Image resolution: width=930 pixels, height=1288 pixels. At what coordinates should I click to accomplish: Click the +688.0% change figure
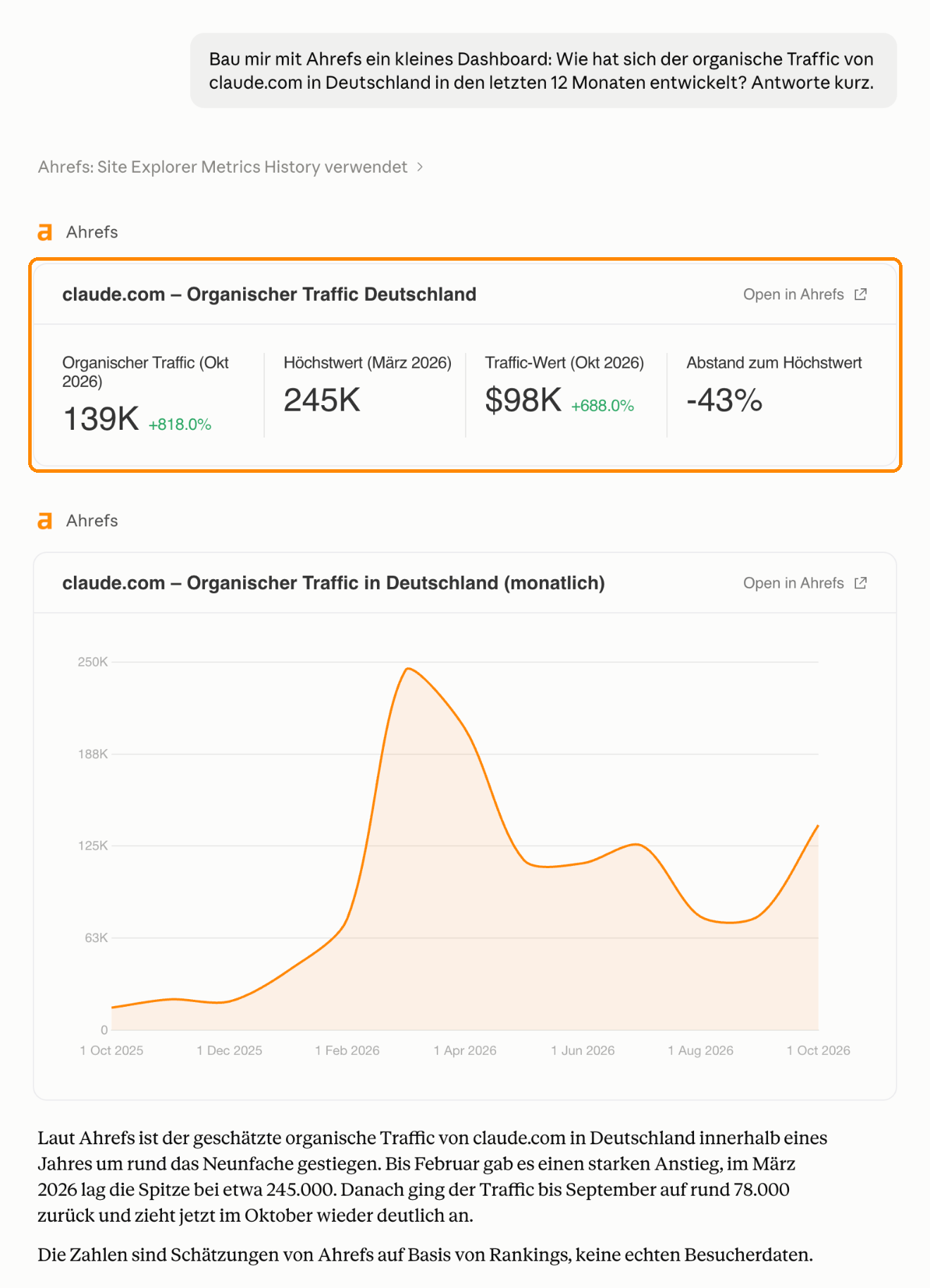pyautogui.click(x=602, y=406)
